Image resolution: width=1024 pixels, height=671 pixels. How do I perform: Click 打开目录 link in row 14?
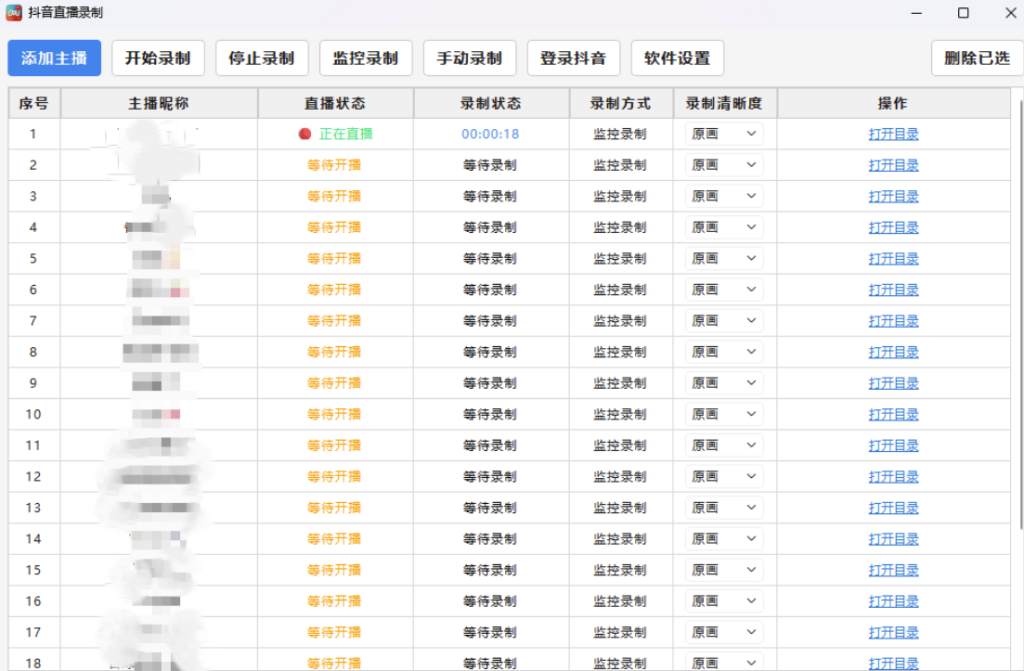pos(893,539)
